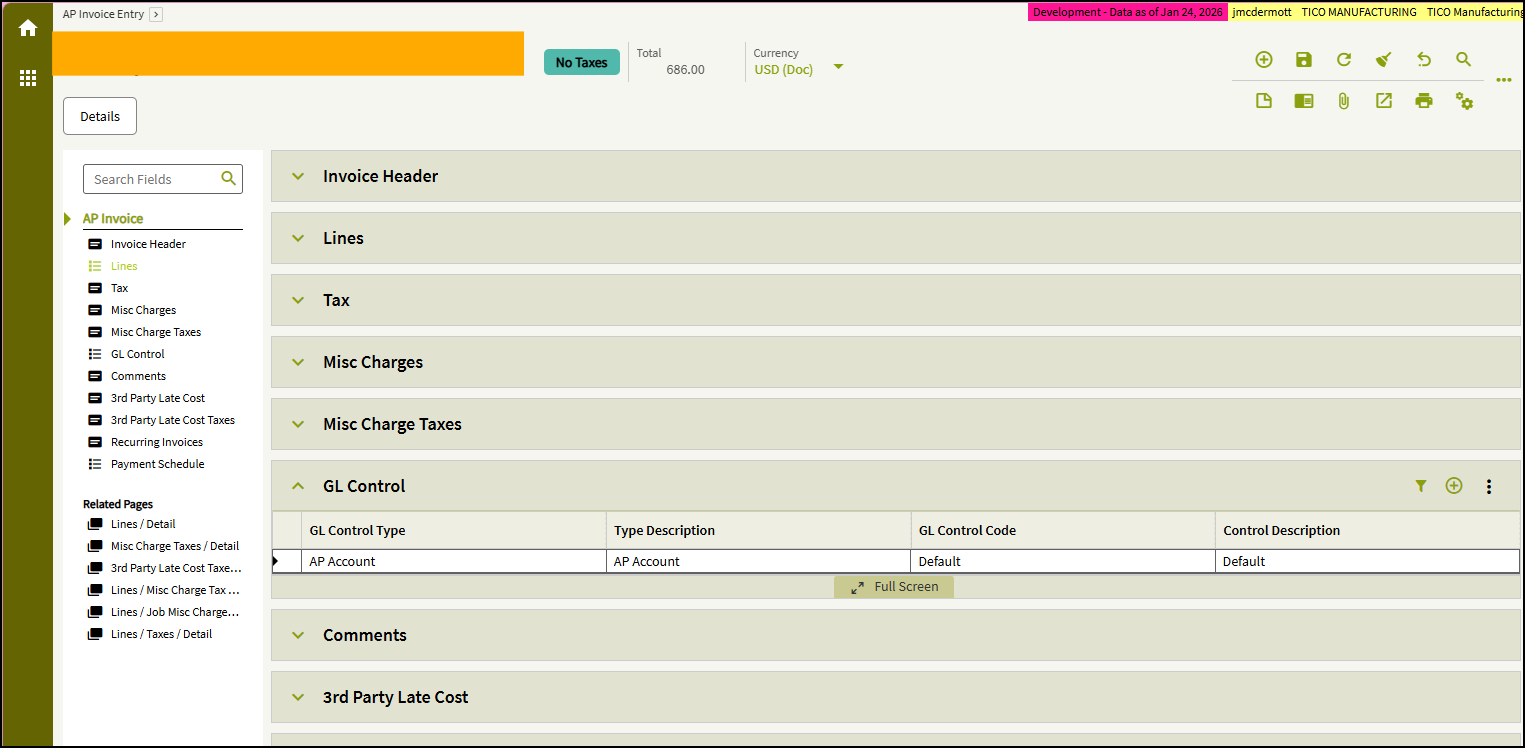Click the Full Screen grid button
This screenshot has width=1525, height=748.
[894, 587]
